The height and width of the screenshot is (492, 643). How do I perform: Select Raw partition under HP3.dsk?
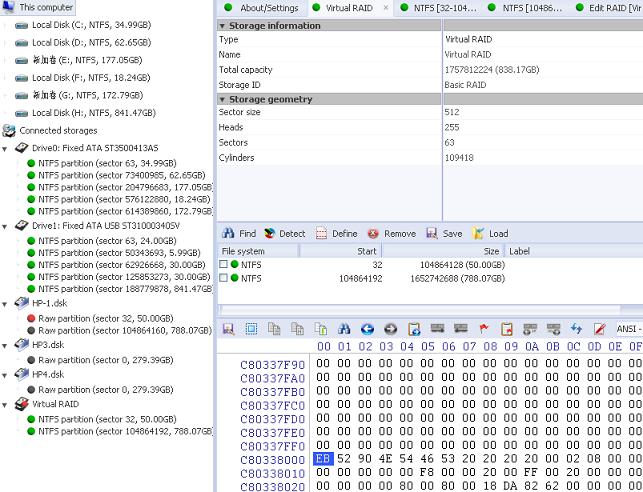105,360
